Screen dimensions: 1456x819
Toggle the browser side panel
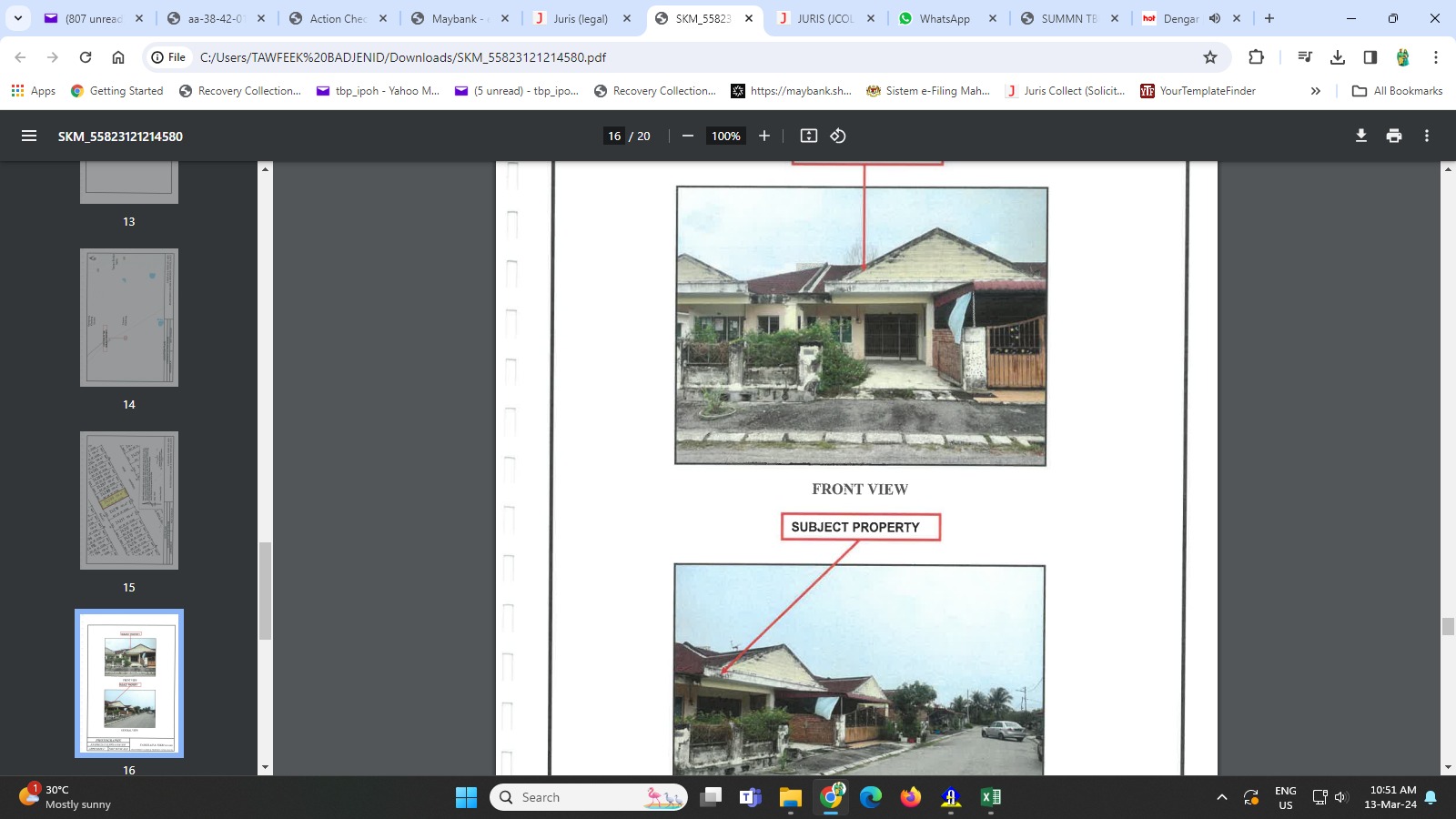pos(1370,57)
